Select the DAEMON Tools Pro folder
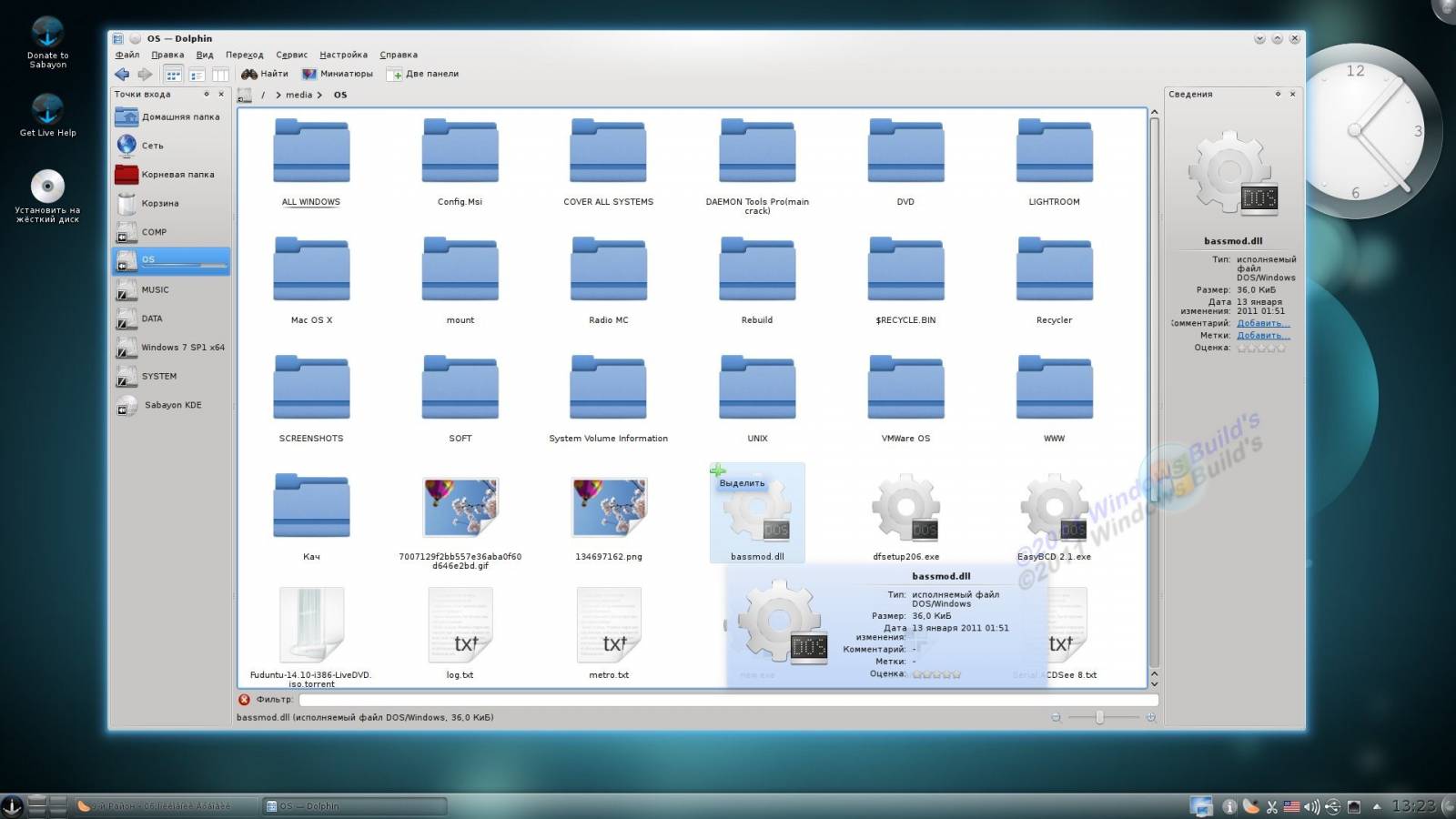Image resolution: width=1456 pixels, height=819 pixels. 757,165
